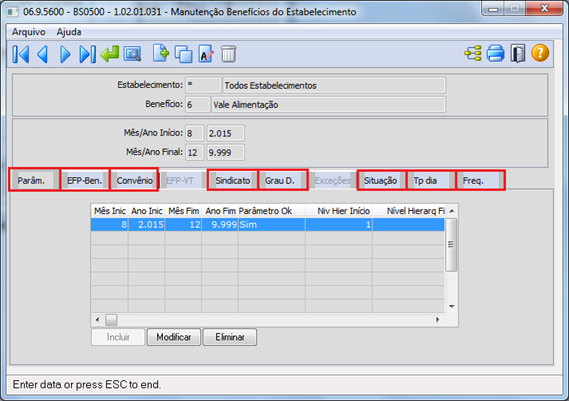Click the horizontal scrollbar thumb
Image resolution: width=569 pixels, height=401 pixels.
(111, 320)
